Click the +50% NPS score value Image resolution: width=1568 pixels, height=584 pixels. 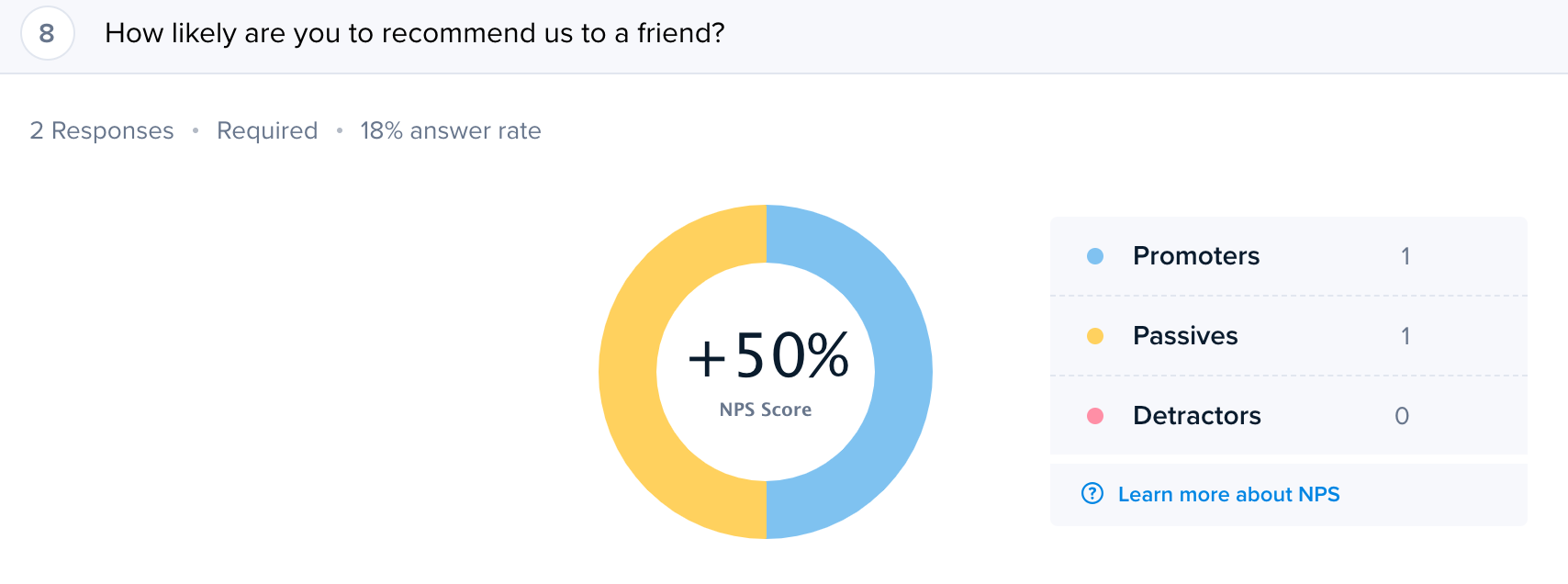point(768,356)
